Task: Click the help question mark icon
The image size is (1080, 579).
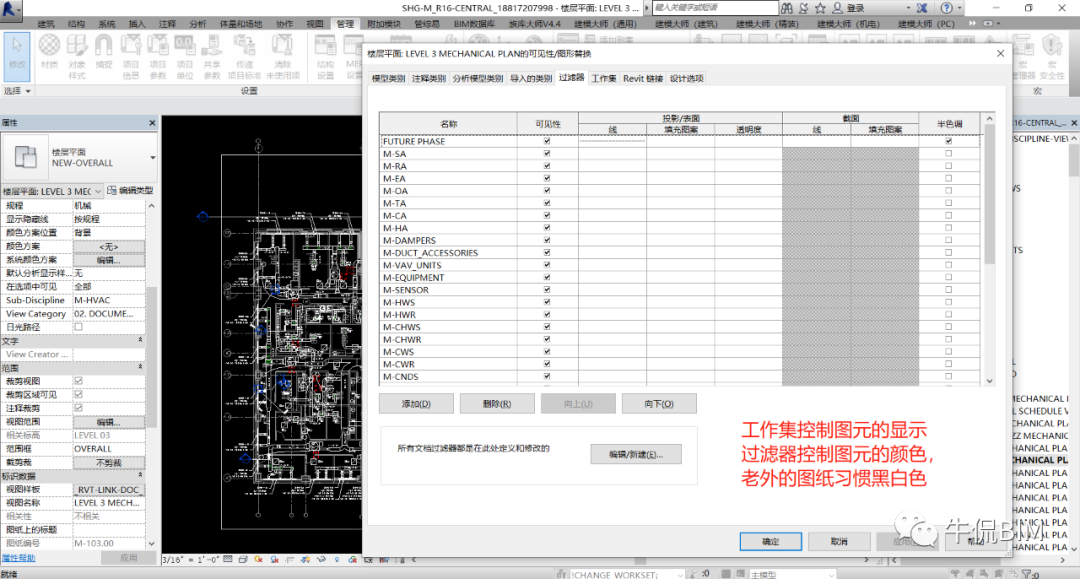Action: (x=947, y=8)
